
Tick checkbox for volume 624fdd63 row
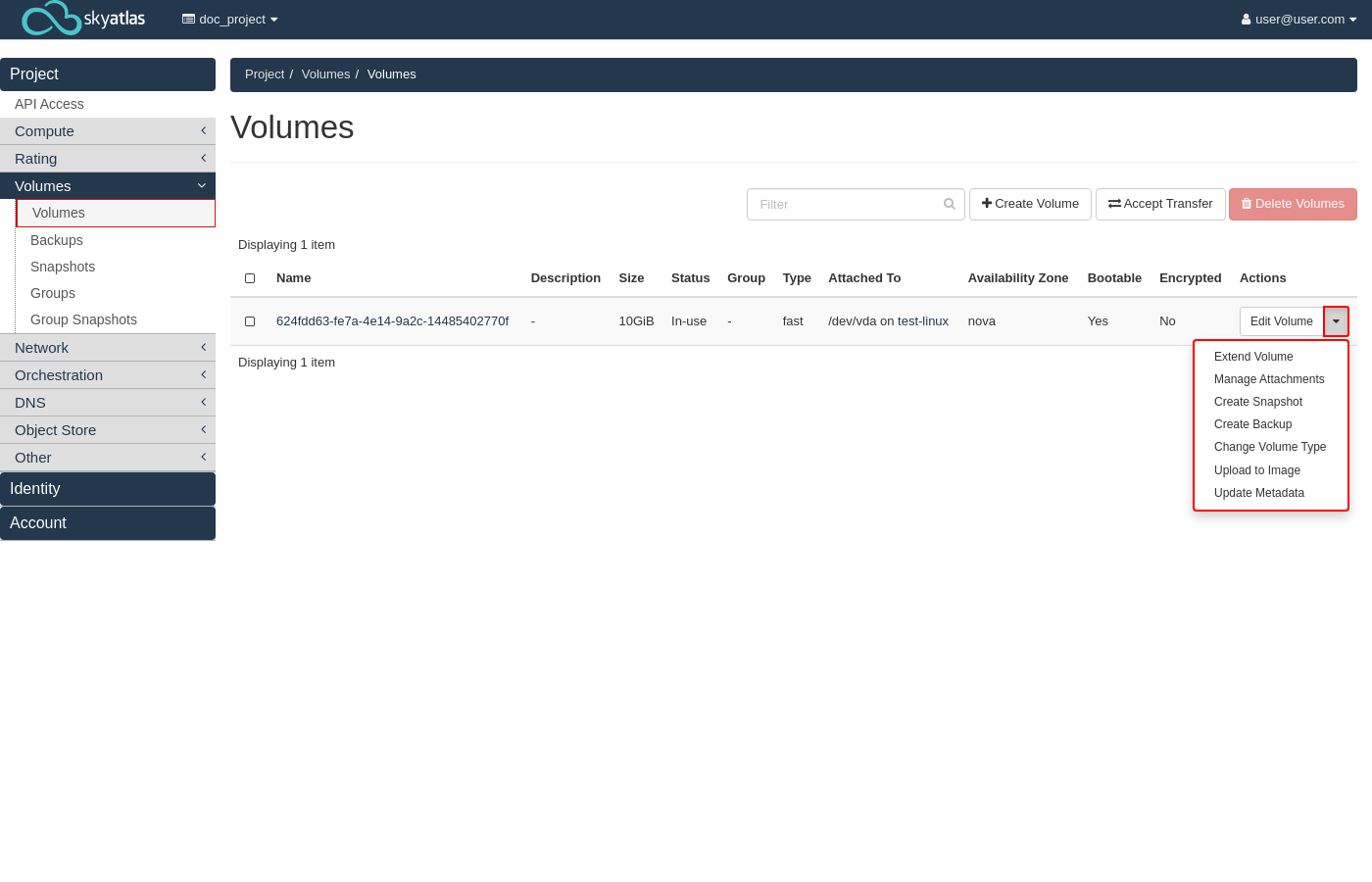tap(250, 321)
